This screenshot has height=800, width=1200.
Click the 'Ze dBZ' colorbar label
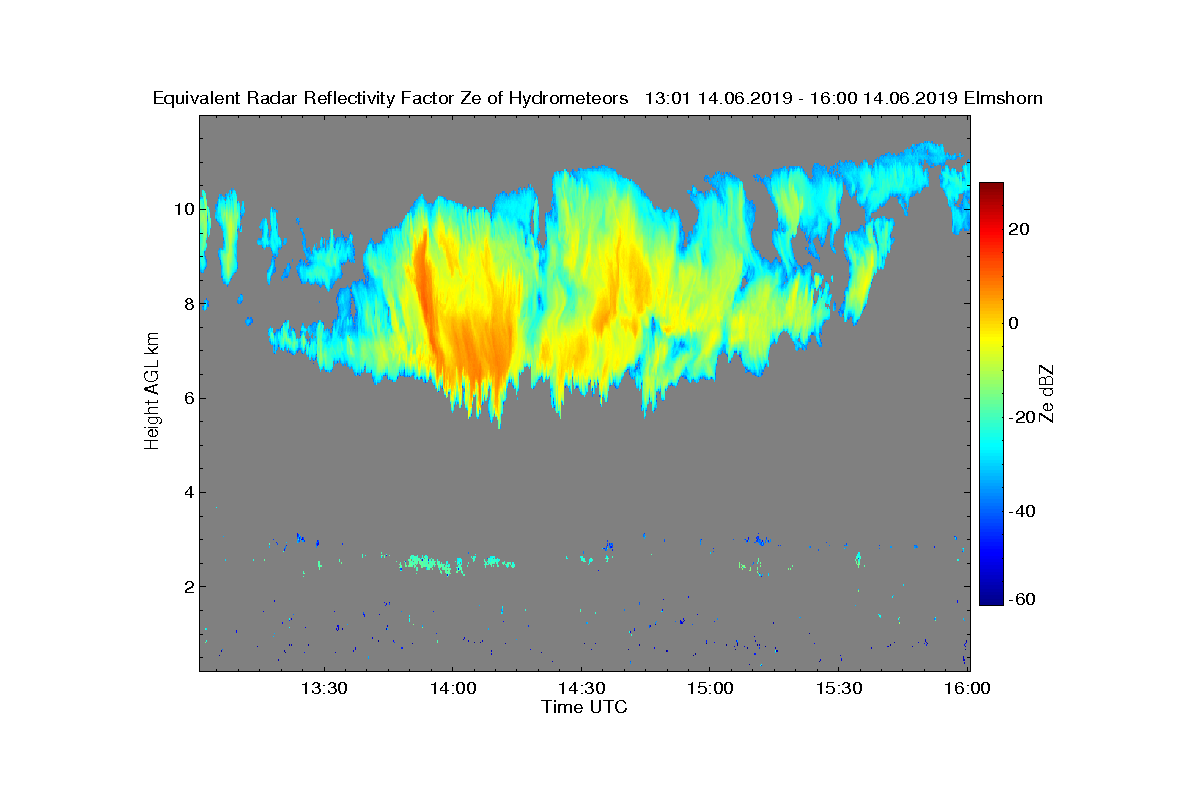click(x=1048, y=394)
